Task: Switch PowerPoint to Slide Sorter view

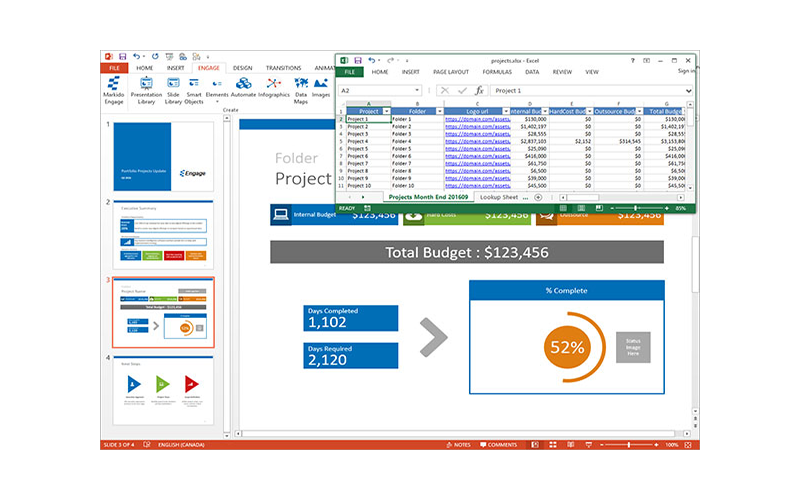Action: (x=553, y=445)
